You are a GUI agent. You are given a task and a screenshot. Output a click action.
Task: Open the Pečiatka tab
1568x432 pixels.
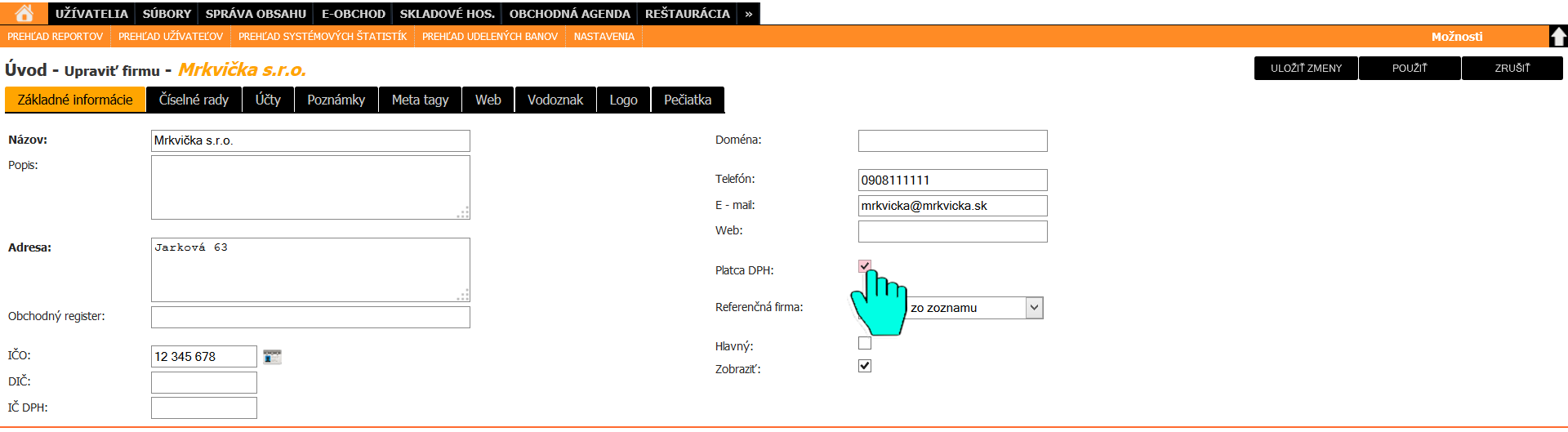(x=687, y=100)
